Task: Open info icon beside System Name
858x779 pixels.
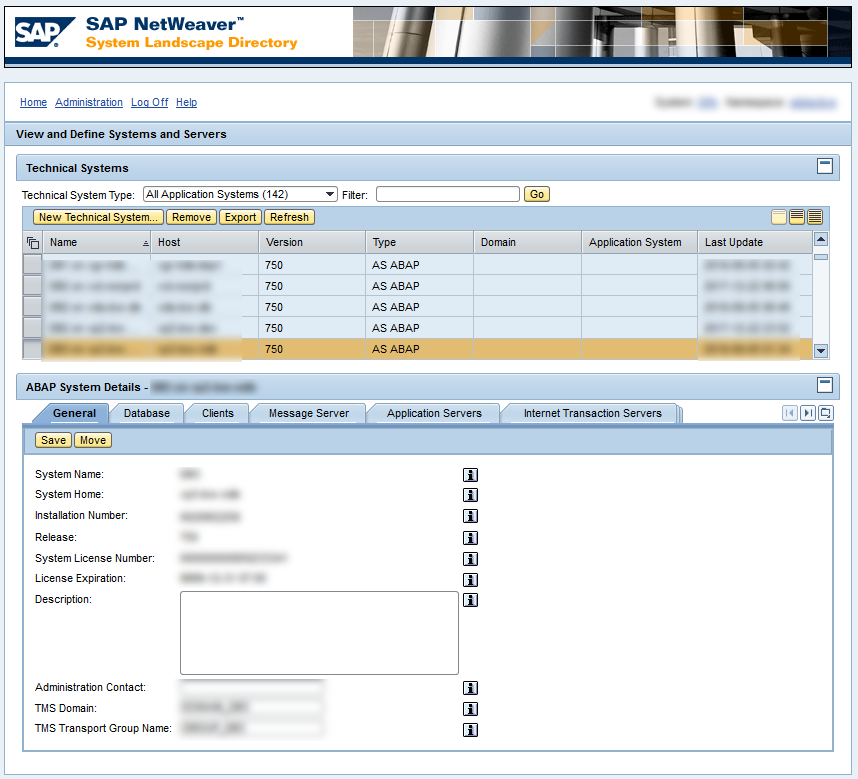Action: [470, 474]
